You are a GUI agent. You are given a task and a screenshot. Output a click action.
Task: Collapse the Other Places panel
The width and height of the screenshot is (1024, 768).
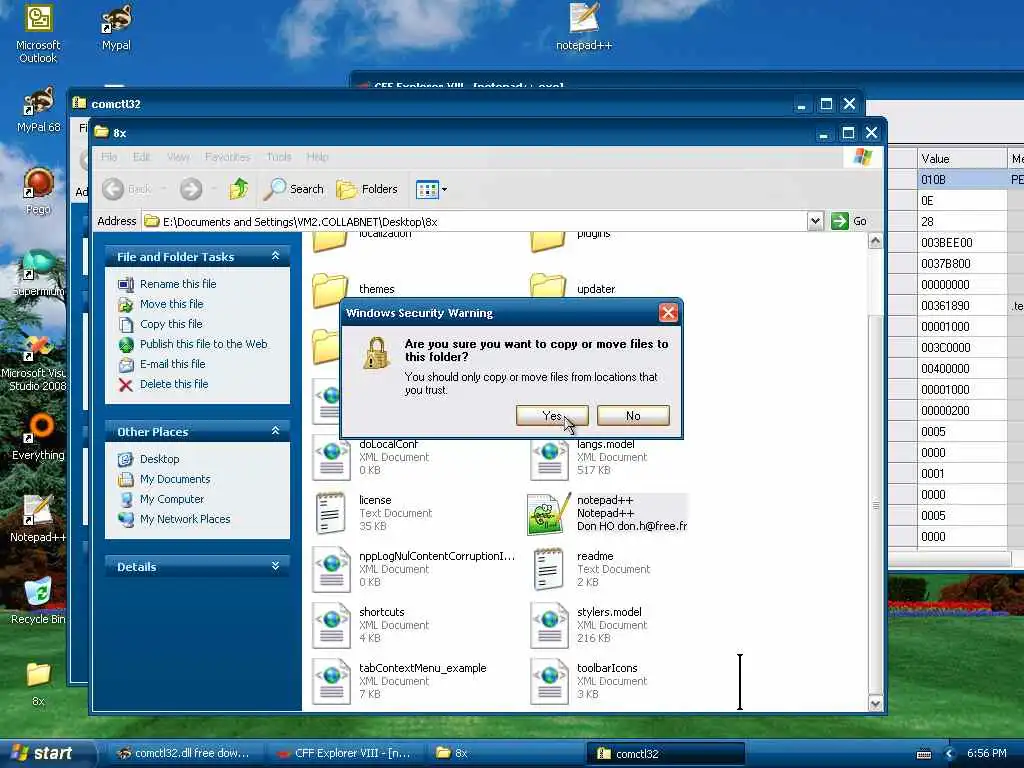pos(275,431)
